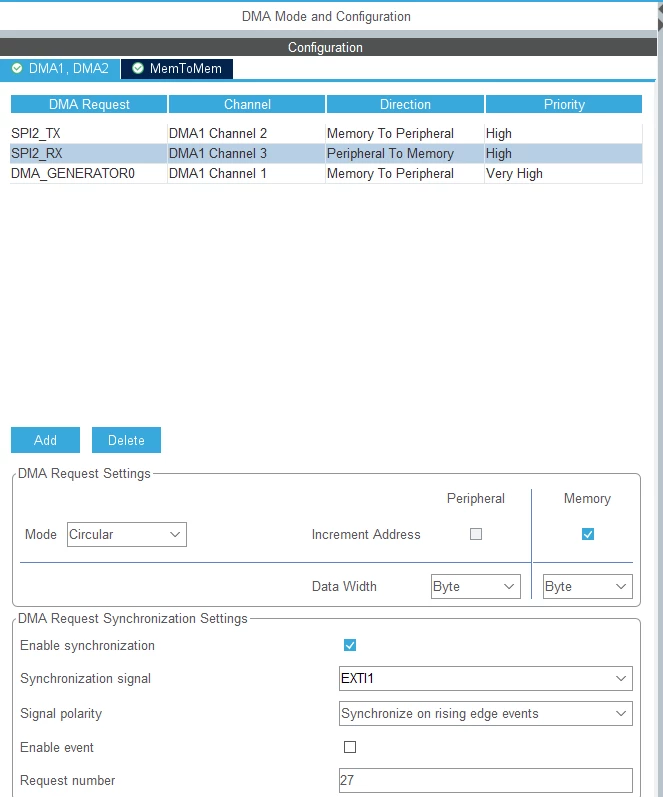Click the High priority cell of SPI2_RX
Image resolution: width=663 pixels, height=797 pixels.
click(563, 154)
